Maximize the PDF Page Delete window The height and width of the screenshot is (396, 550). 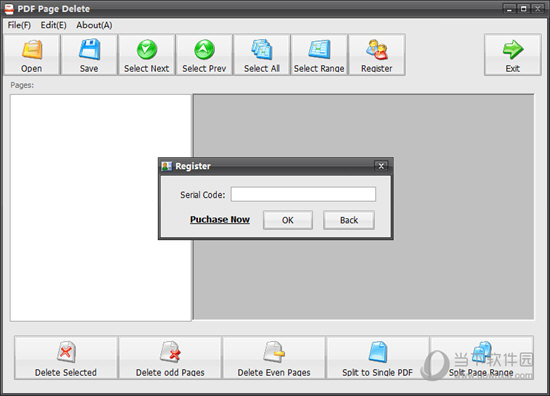tap(523, 9)
